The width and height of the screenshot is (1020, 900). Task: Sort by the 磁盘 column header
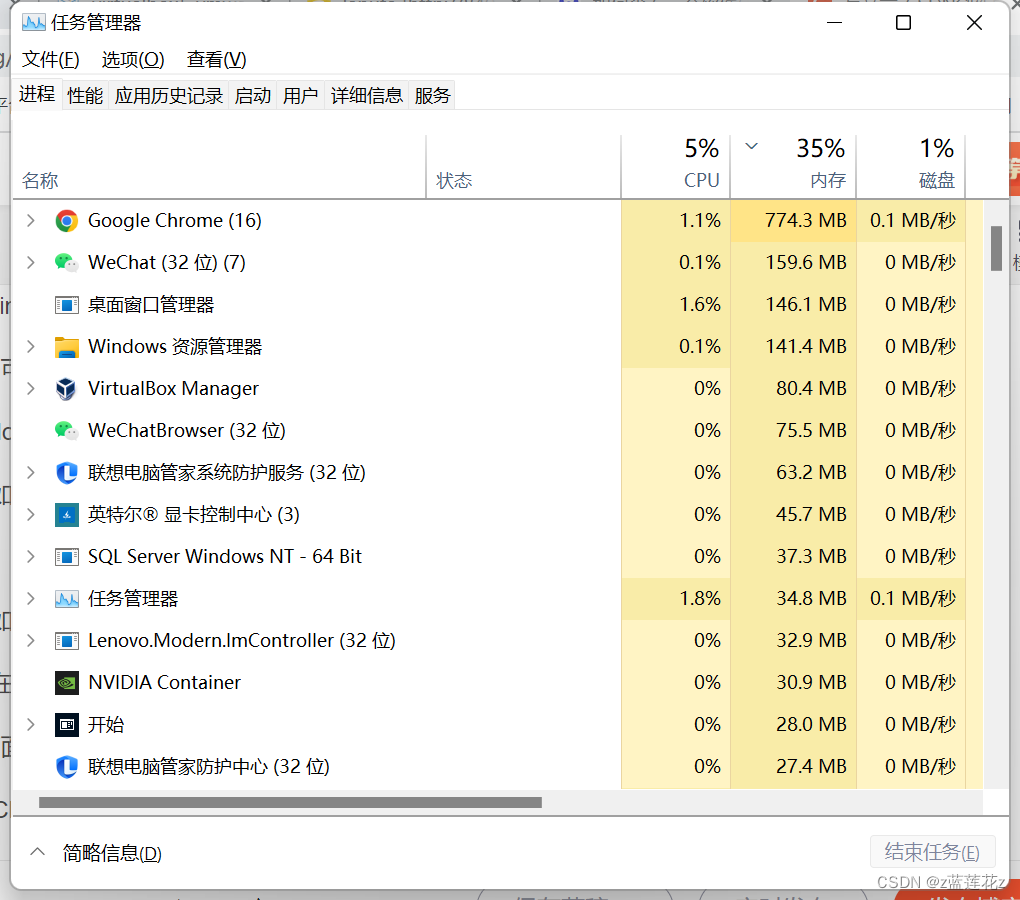[x=911, y=167]
